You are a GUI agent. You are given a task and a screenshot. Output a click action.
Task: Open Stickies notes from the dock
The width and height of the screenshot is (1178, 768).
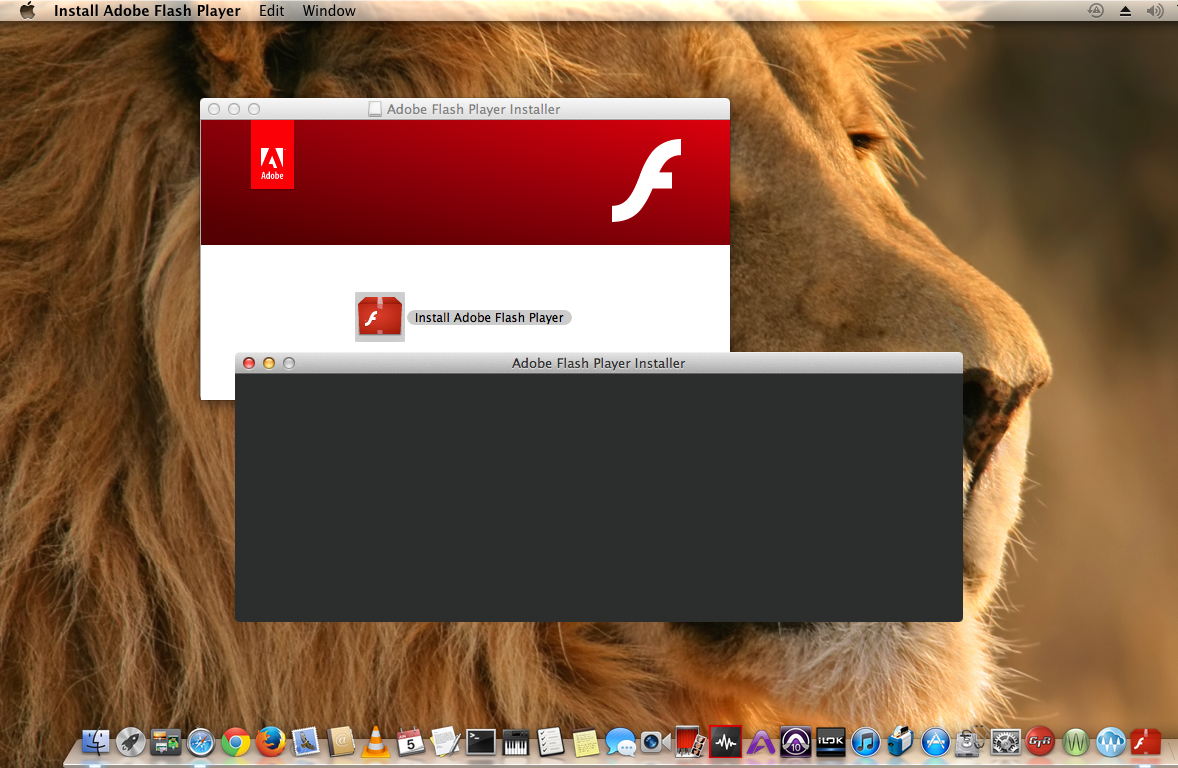click(x=586, y=742)
